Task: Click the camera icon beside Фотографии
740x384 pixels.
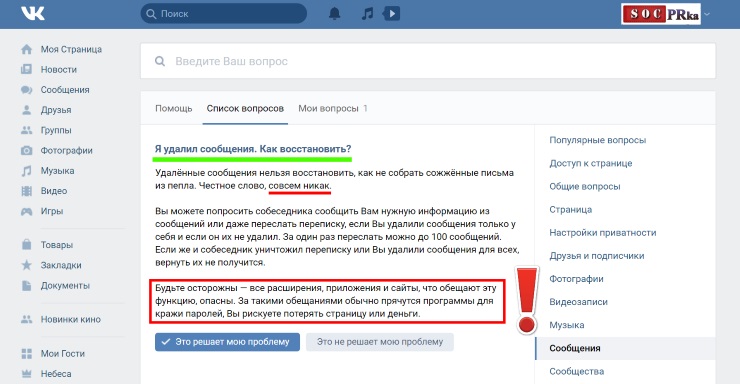Action: (x=26, y=150)
